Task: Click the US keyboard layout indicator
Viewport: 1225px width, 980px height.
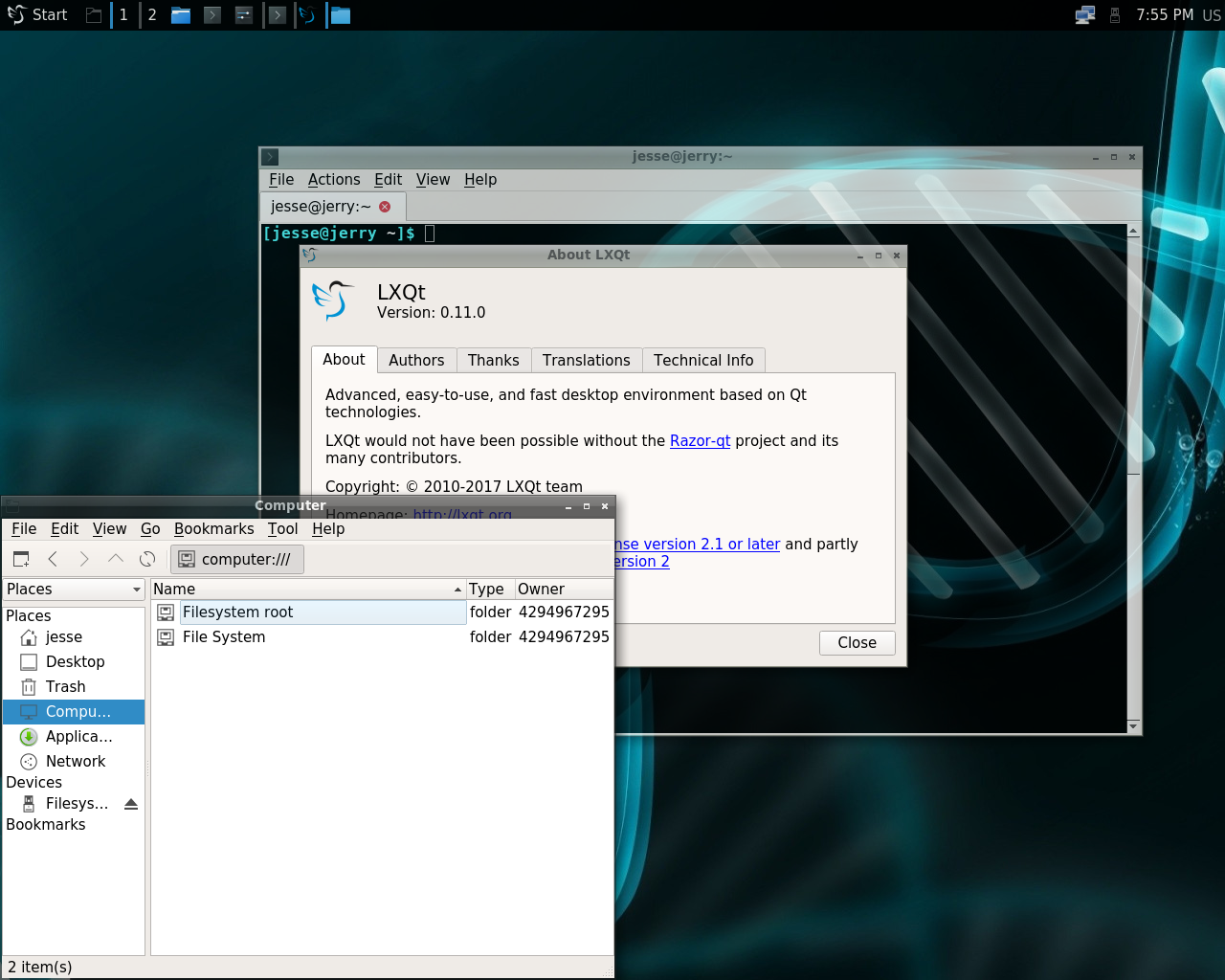Action: coord(1212,15)
